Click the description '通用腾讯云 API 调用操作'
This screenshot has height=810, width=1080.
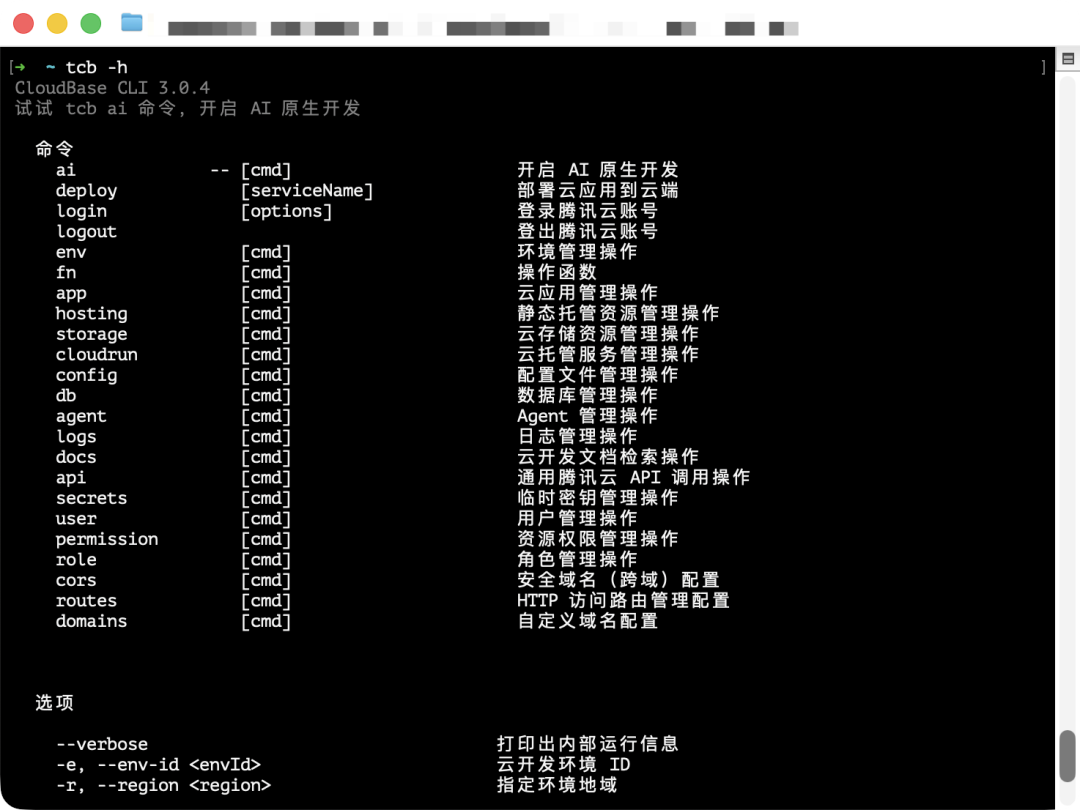(x=634, y=477)
